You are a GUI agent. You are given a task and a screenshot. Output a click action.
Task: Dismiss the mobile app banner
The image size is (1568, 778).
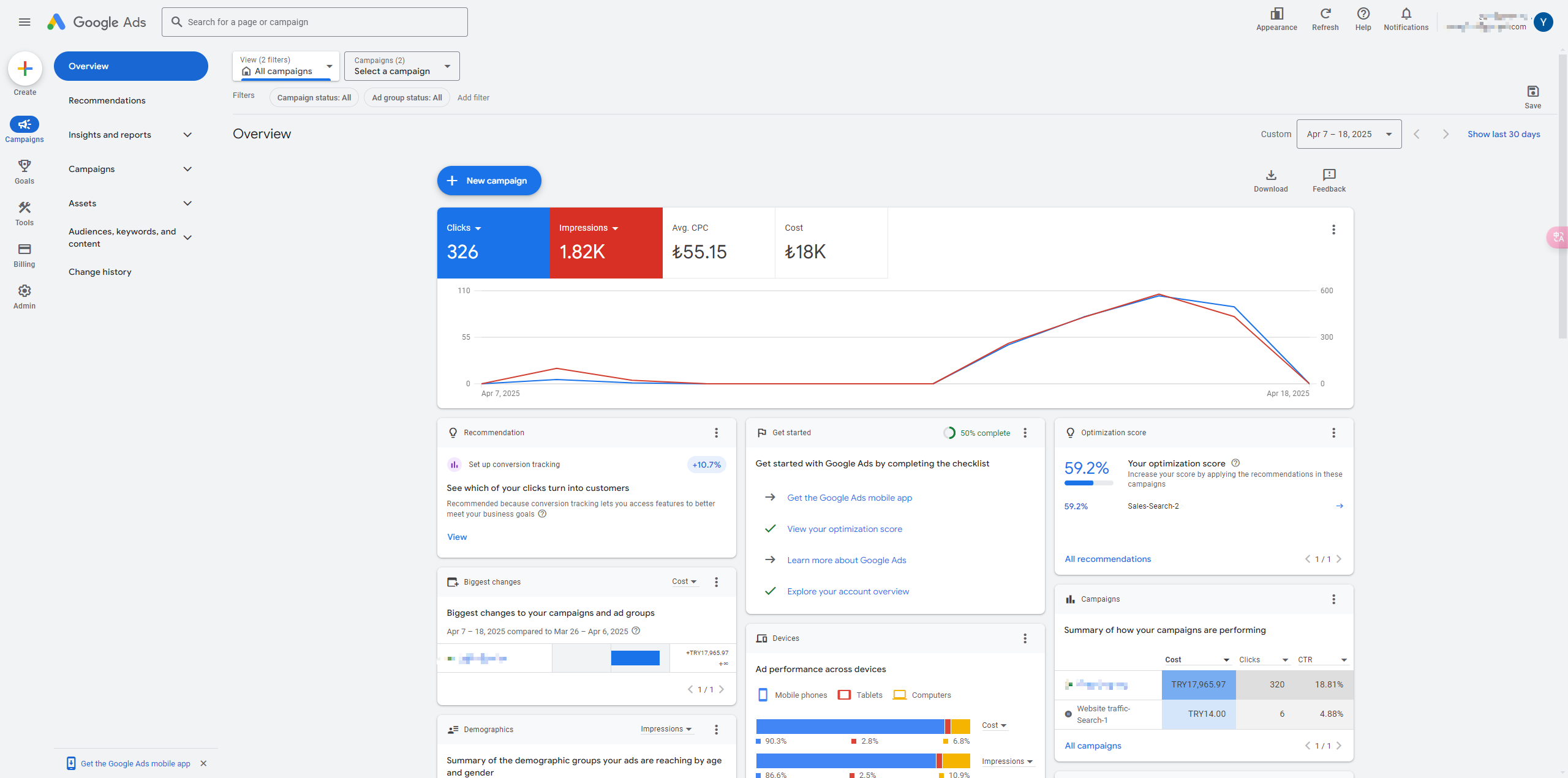pyautogui.click(x=203, y=763)
